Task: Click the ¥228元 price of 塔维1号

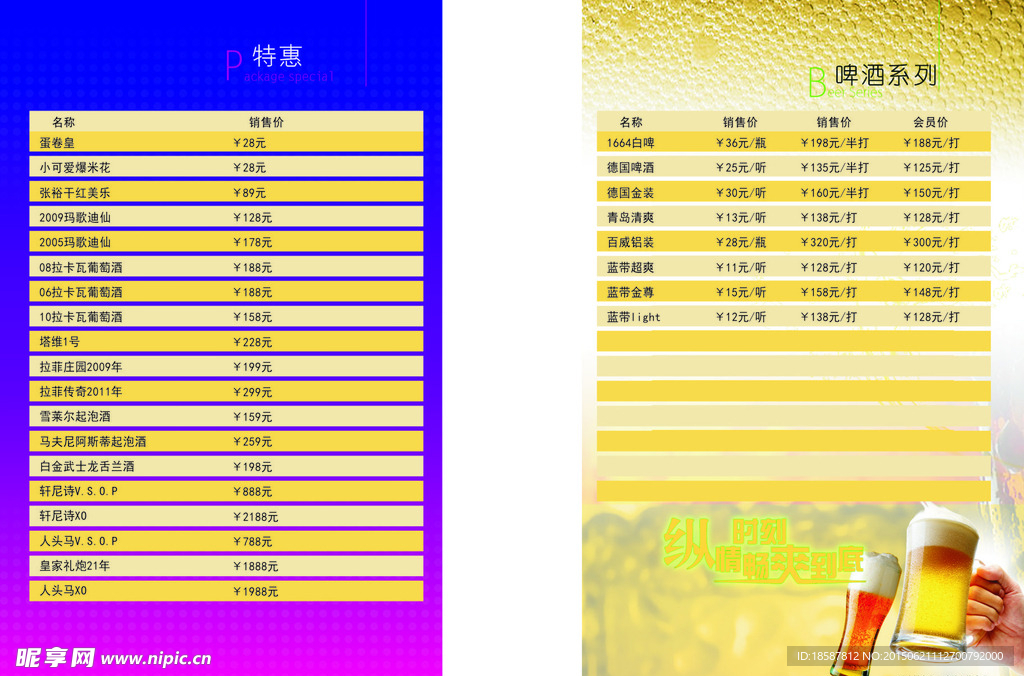Action: click(252, 342)
